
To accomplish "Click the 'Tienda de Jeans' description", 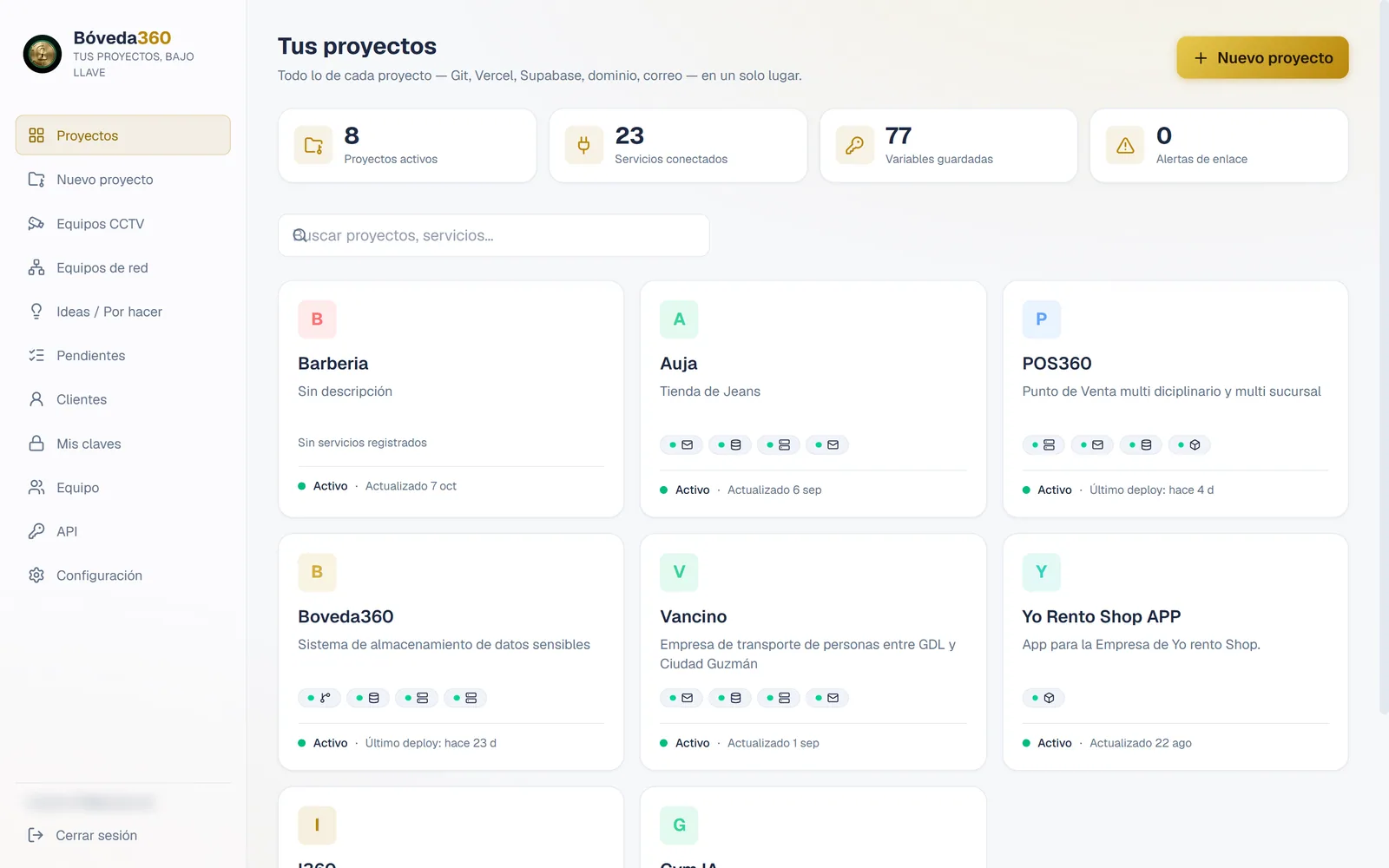I will (710, 391).
